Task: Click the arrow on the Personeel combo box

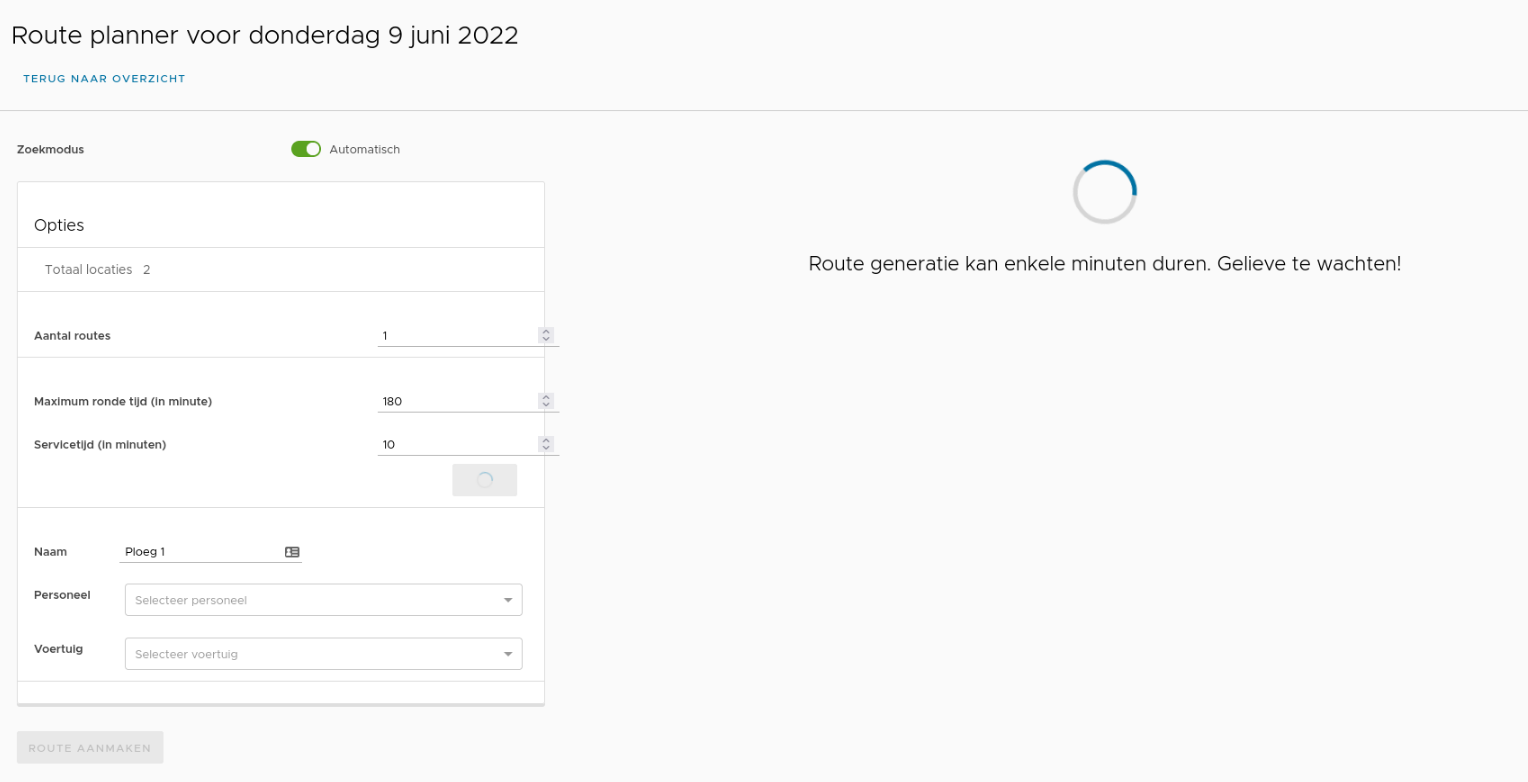Action: [x=508, y=600]
